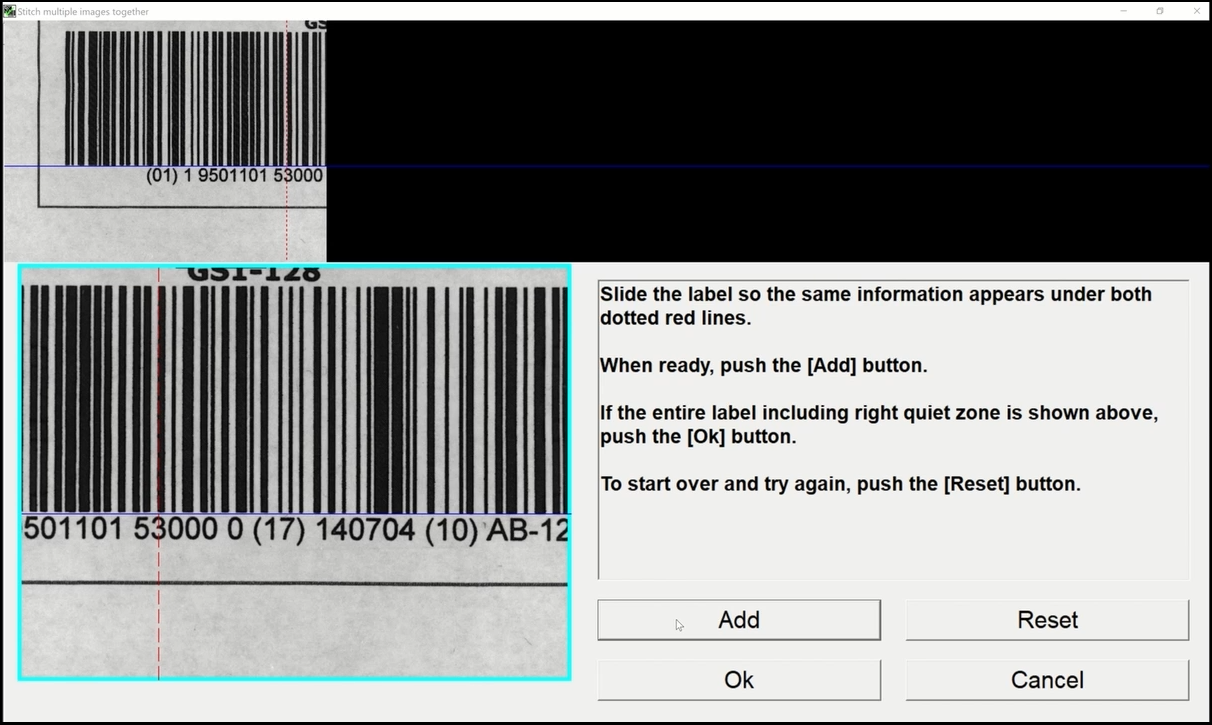Click the app icon in title bar
This screenshot has height=725, width=1212.
(9, 11)
